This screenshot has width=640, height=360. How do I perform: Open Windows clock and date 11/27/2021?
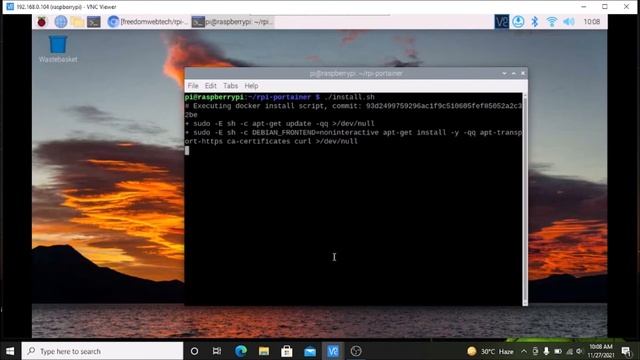[601, 351]
